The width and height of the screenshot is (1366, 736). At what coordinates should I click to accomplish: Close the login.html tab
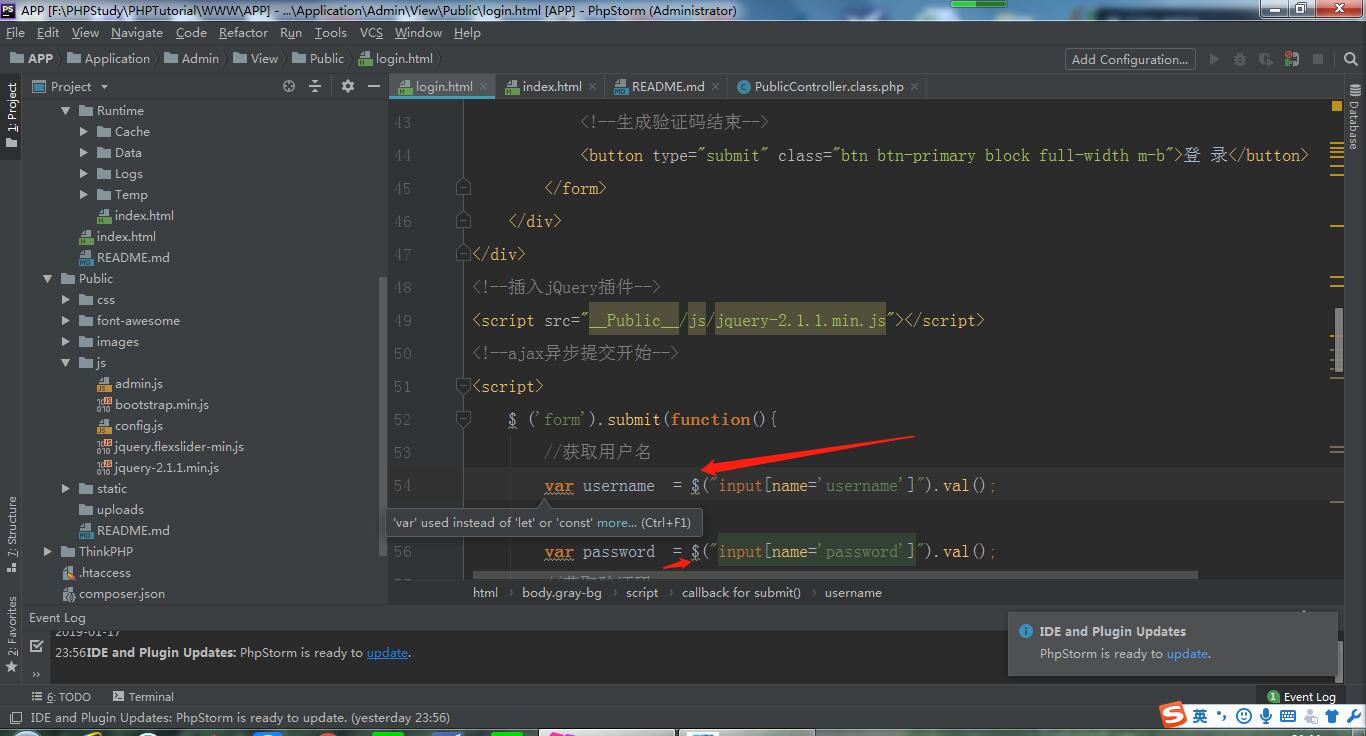[485, 87]
